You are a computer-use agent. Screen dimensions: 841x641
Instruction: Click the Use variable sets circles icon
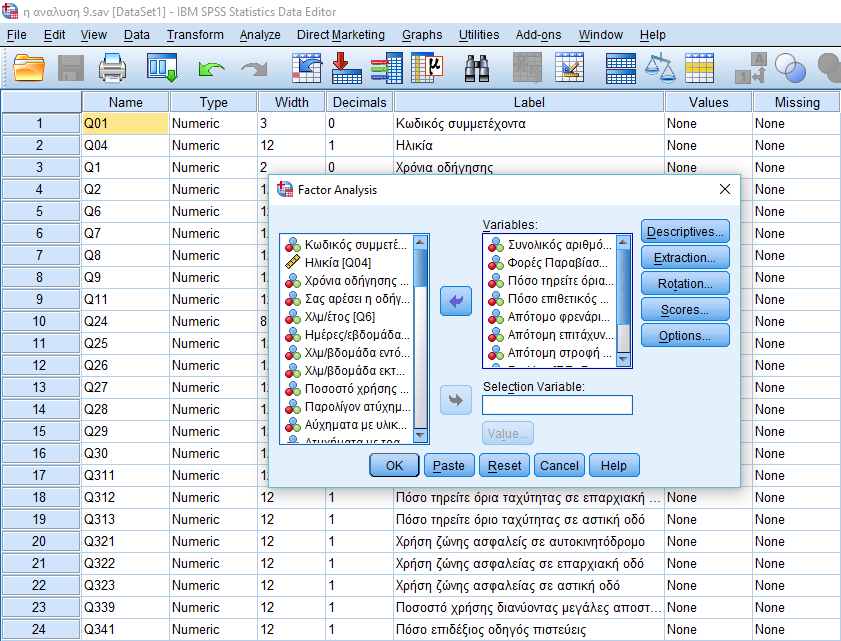pos(791,68)
